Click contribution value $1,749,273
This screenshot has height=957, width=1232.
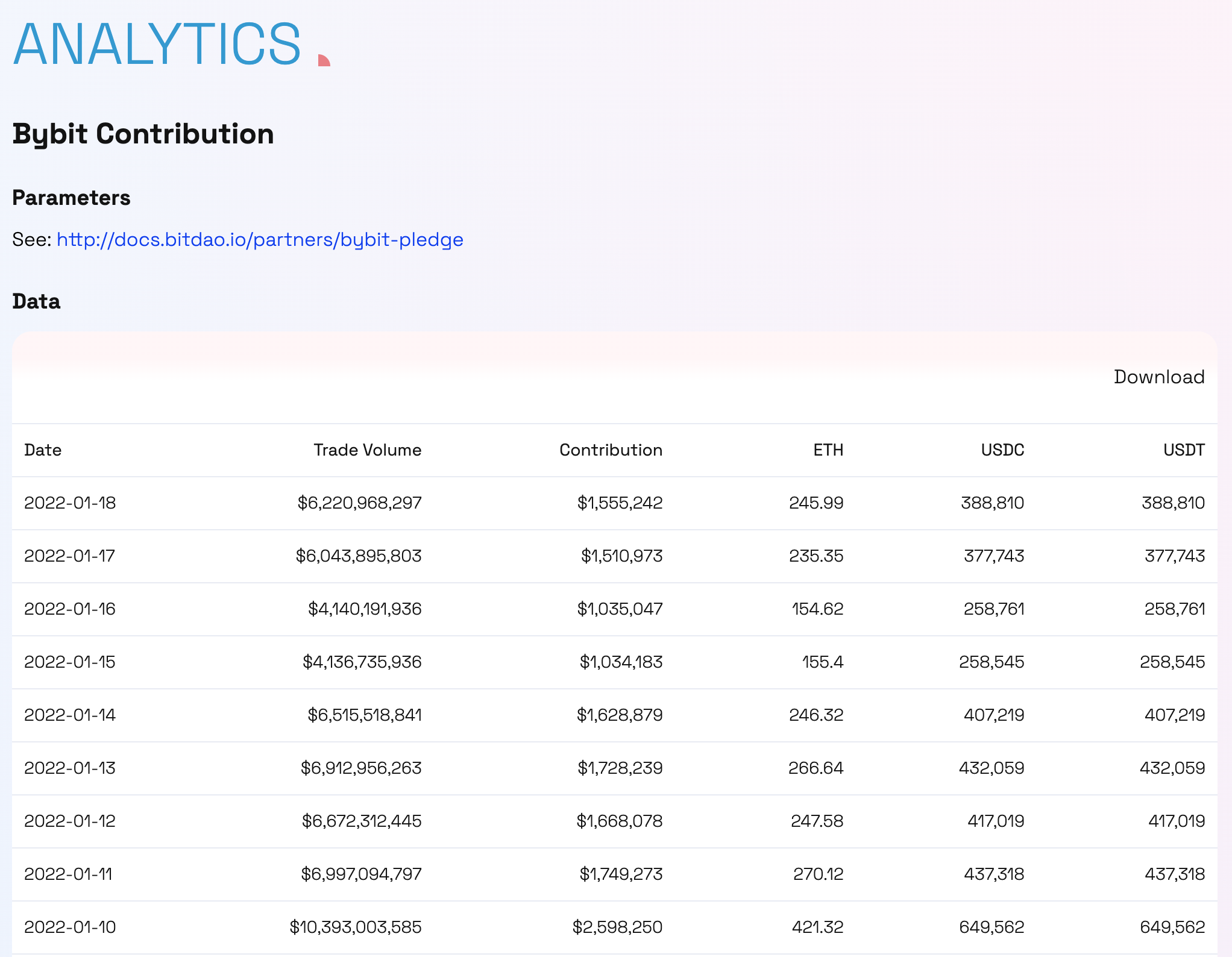pos(621,874)
